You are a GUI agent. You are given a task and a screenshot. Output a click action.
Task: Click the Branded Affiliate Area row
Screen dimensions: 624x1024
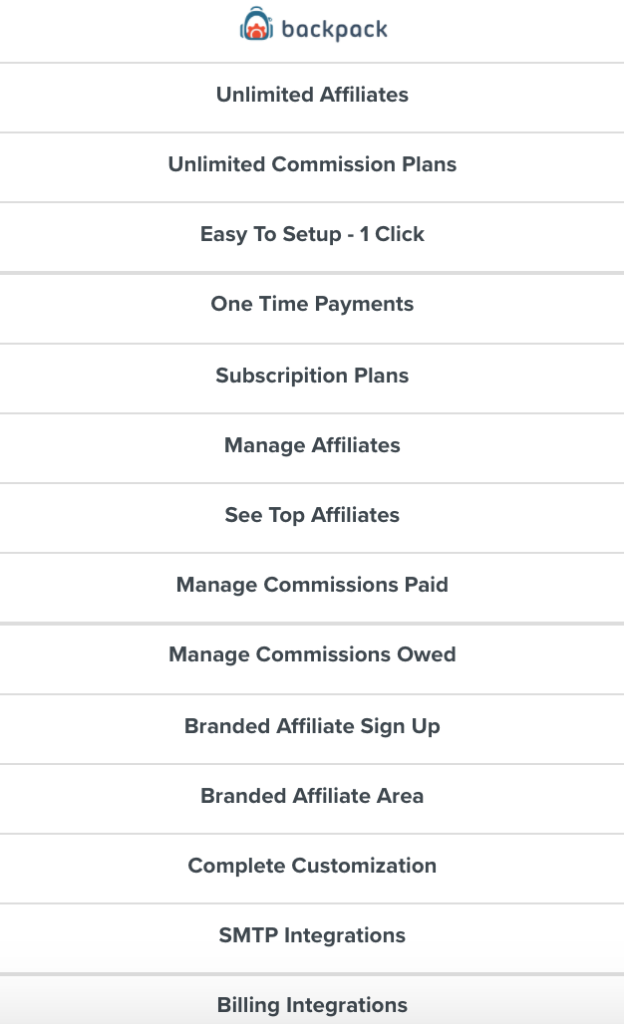[x=312, y=799]
